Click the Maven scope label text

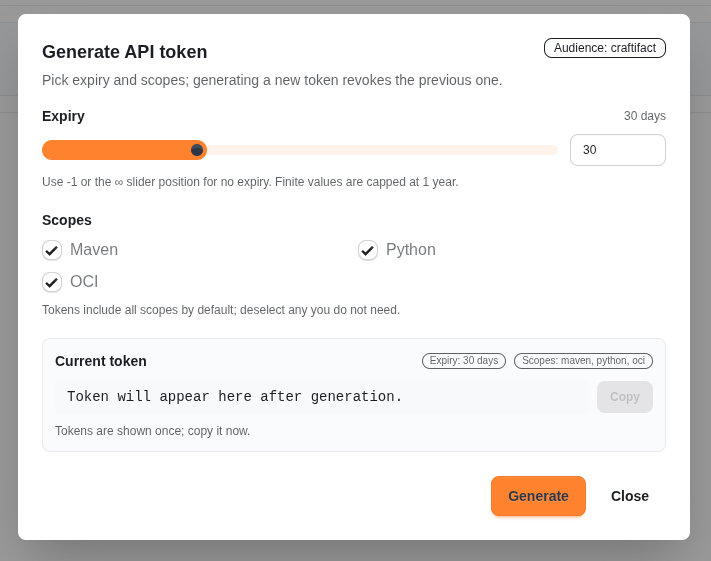[x=94, y=250]
